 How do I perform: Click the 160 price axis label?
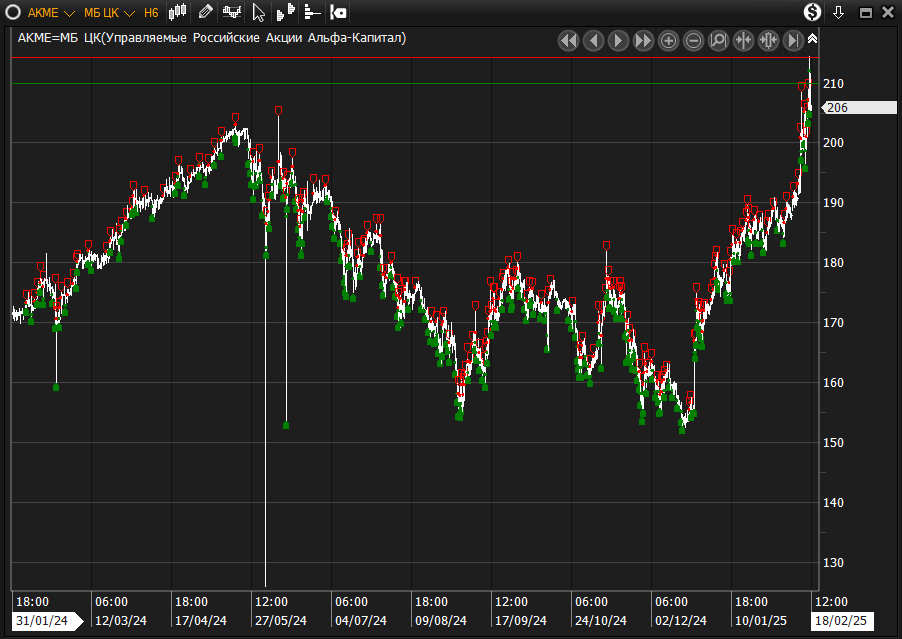[x=834, y=383]
